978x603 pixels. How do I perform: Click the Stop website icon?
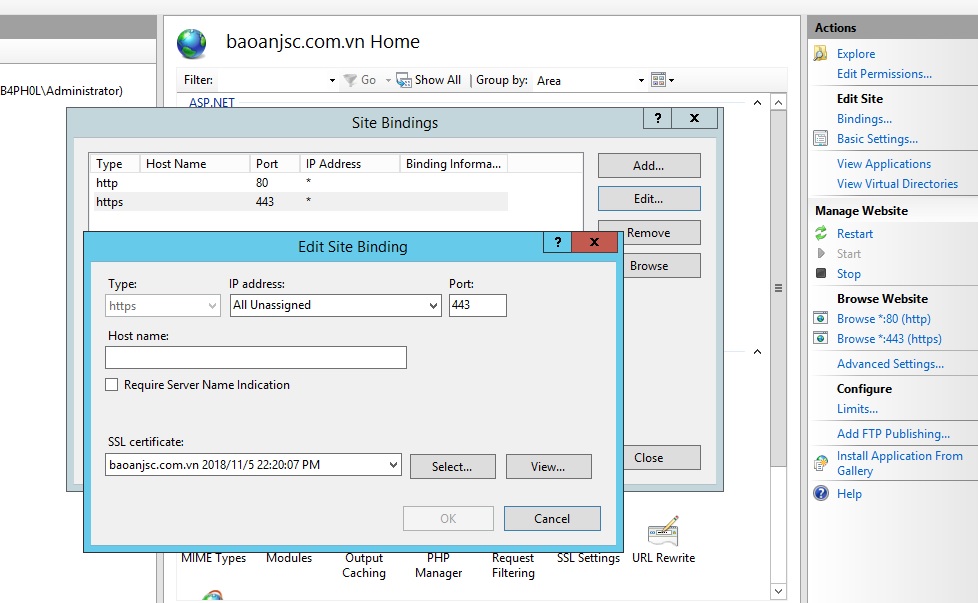821,274
